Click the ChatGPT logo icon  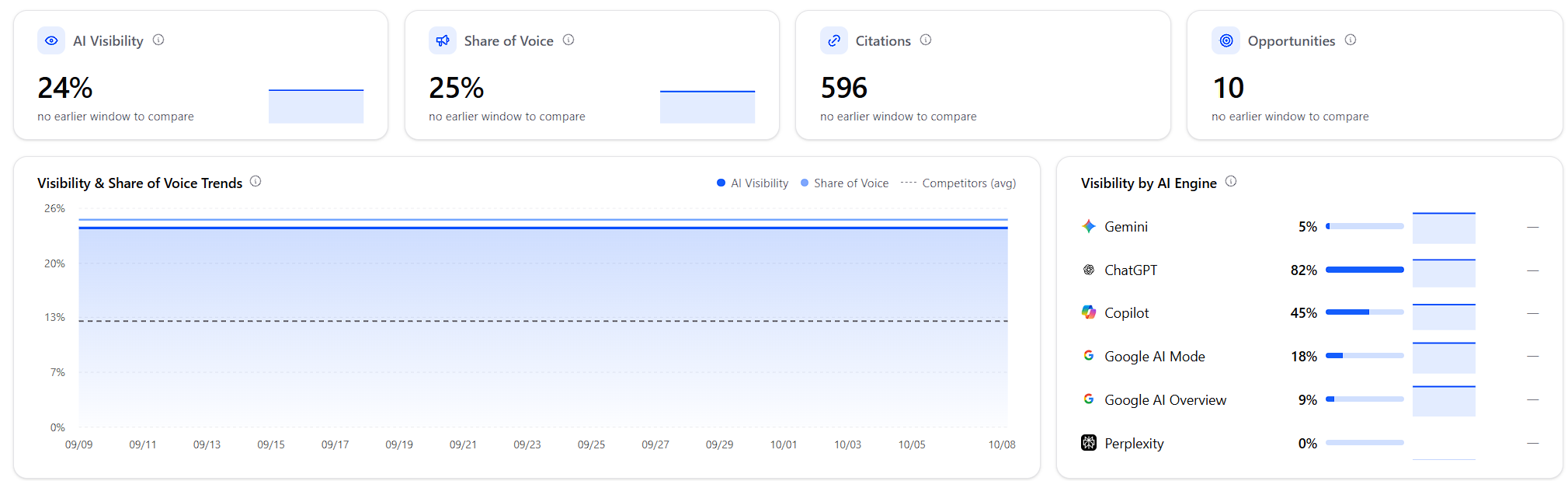point(1089,270)
